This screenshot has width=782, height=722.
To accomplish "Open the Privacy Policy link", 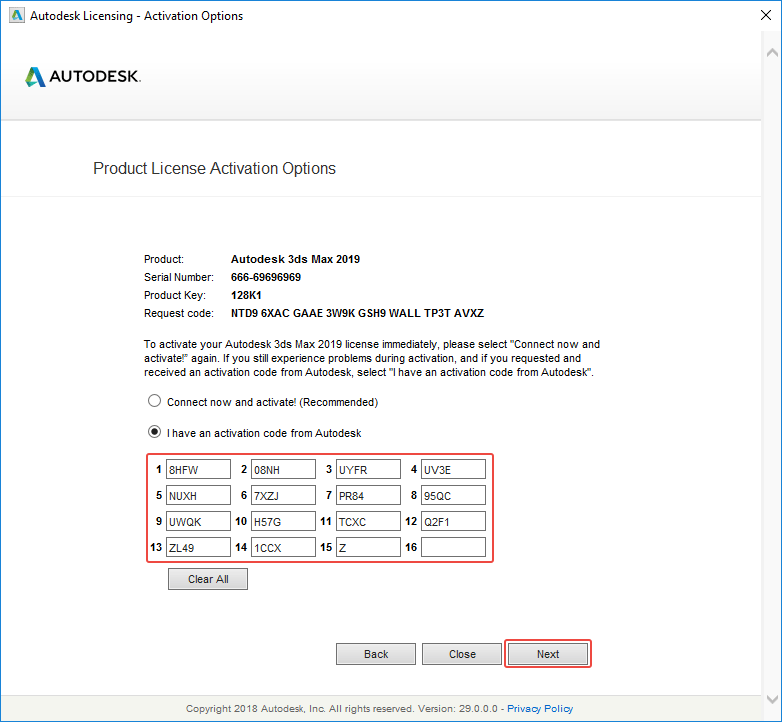I will pyautogui.click(x=540, y=709).
